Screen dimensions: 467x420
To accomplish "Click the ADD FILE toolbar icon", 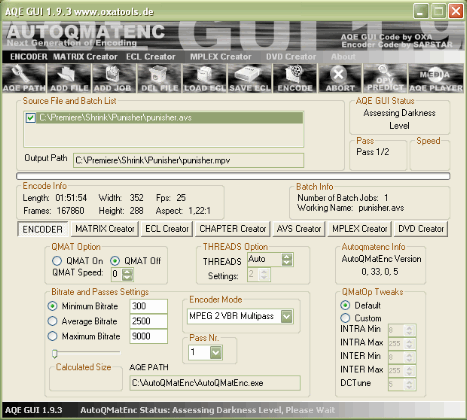I will [x=69, y=79].
